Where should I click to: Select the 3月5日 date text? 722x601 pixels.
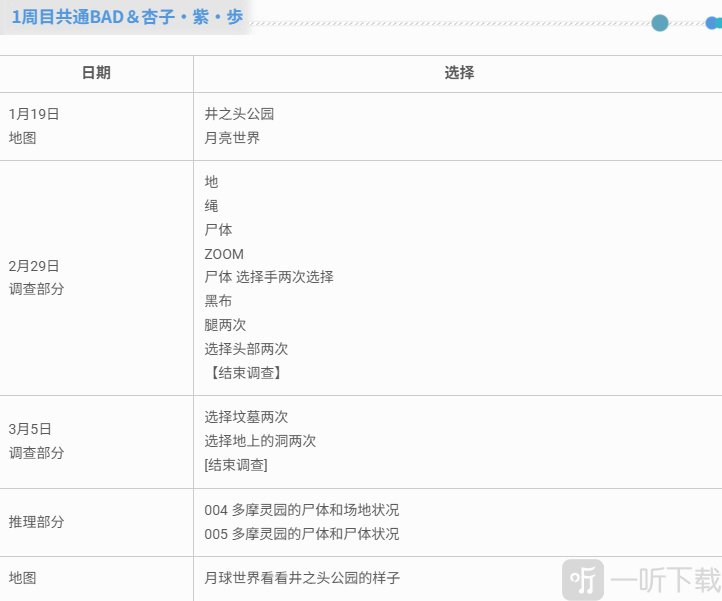(x=30, y=429)
